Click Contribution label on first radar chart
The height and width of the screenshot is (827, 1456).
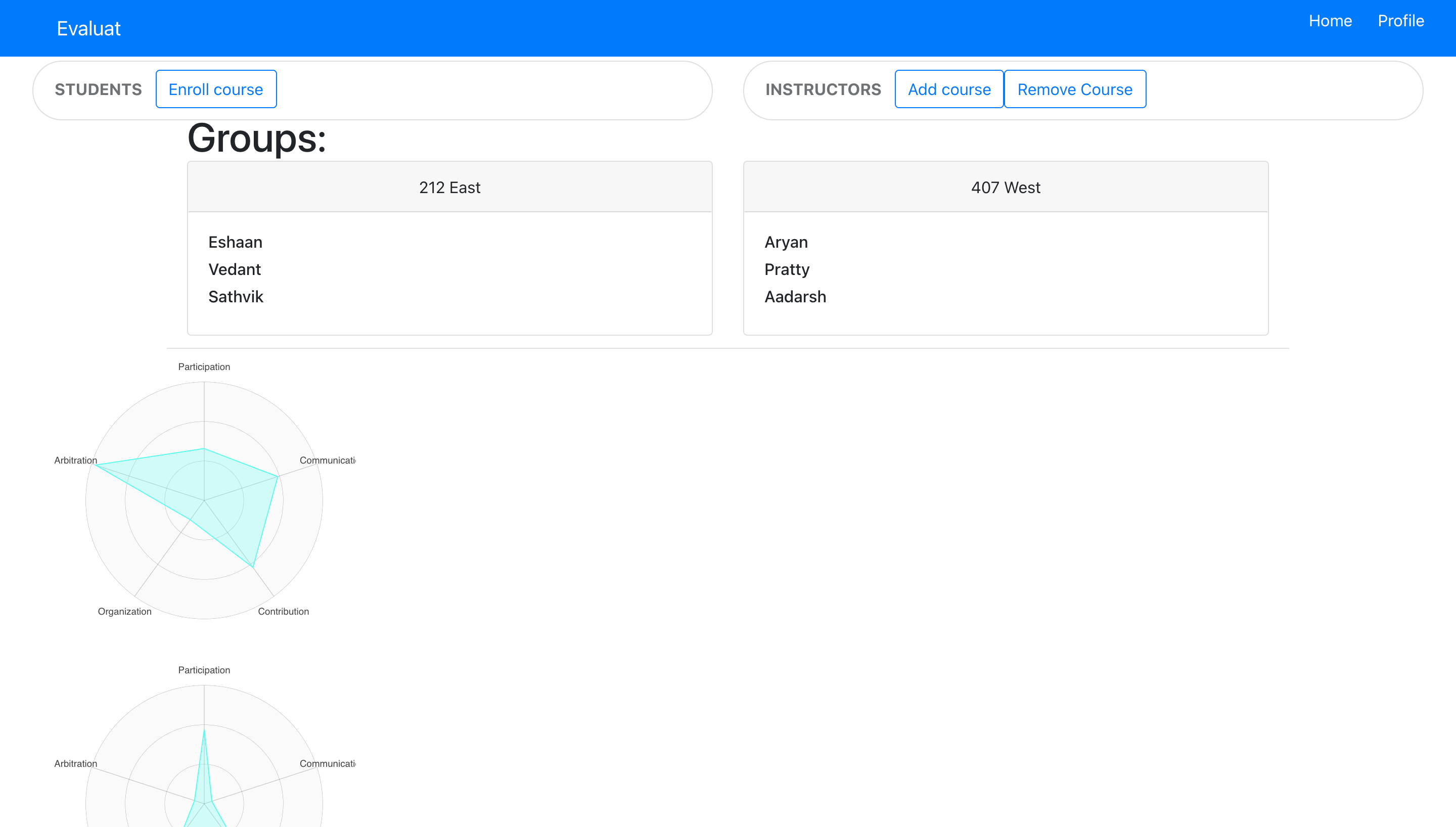(283, 611)
